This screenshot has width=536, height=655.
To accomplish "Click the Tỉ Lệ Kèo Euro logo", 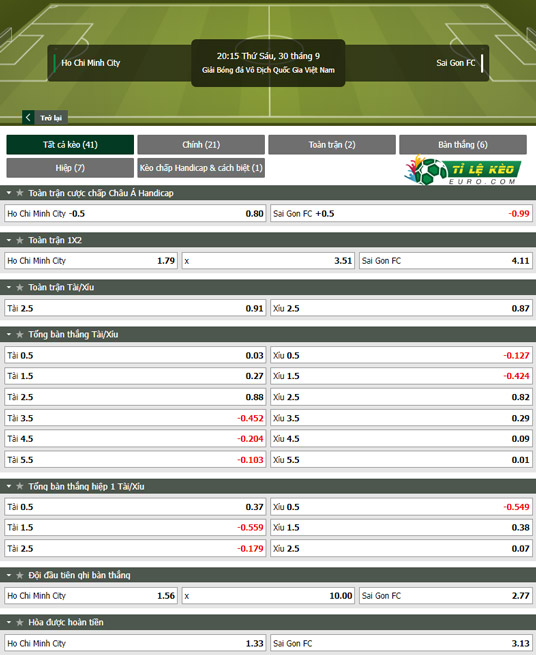I will (x=463, y=170).
